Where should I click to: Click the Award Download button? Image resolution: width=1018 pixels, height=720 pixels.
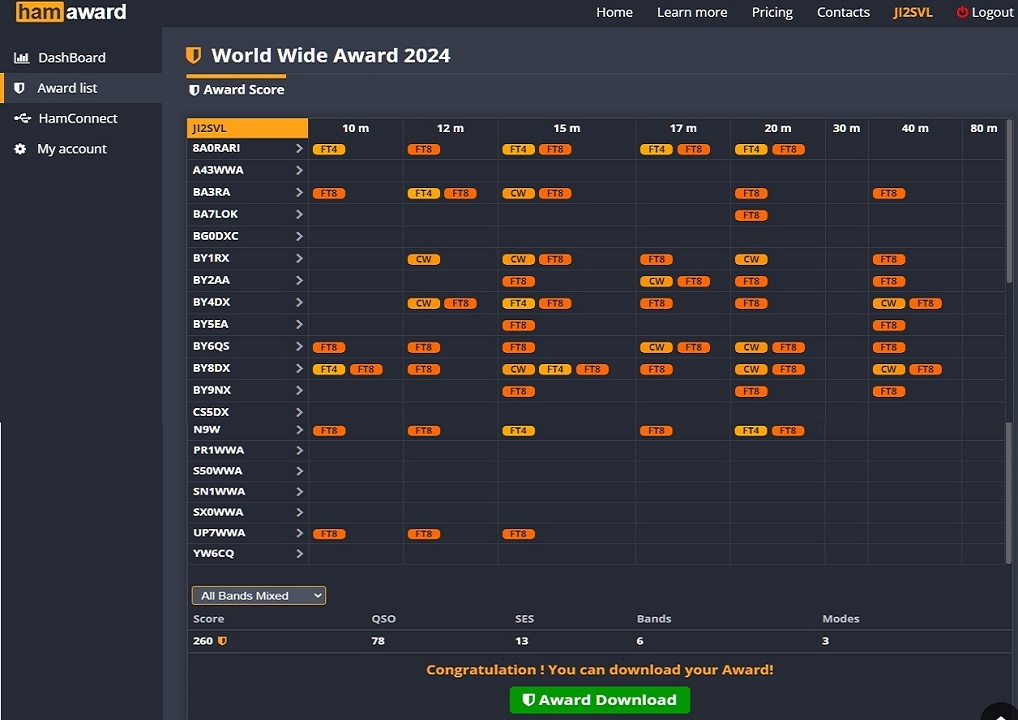click(599, 700)
